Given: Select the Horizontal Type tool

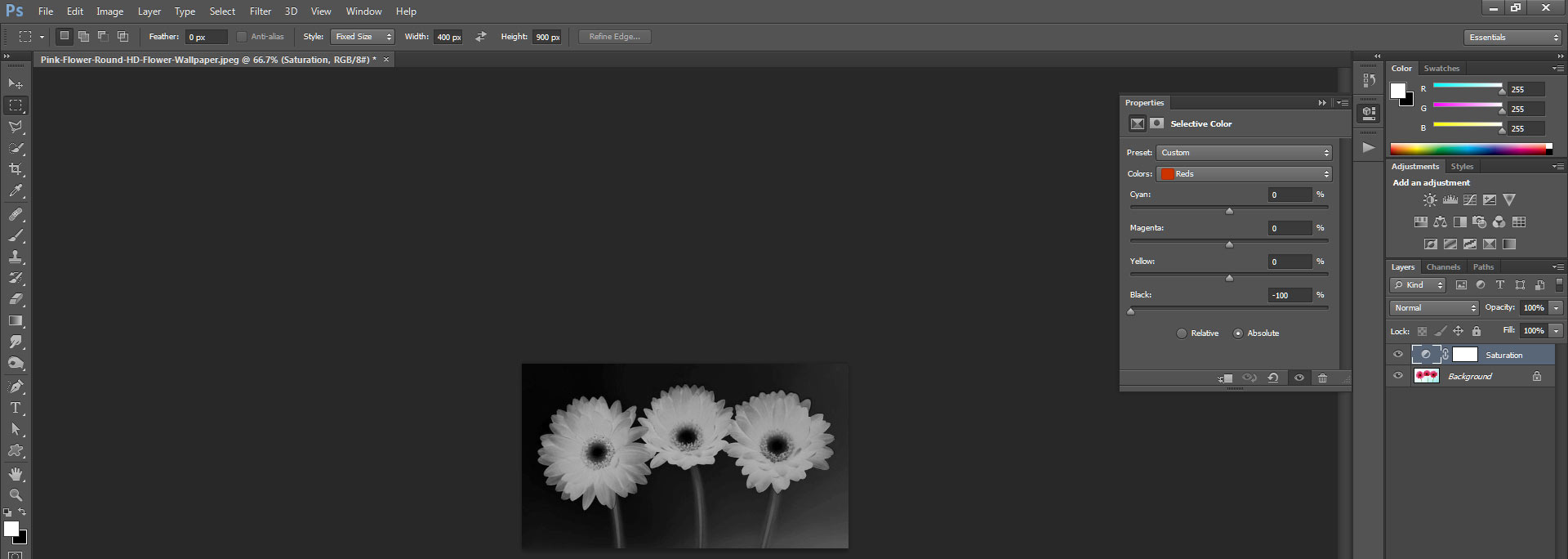Looking at the screenshot, I should point(16,408).
